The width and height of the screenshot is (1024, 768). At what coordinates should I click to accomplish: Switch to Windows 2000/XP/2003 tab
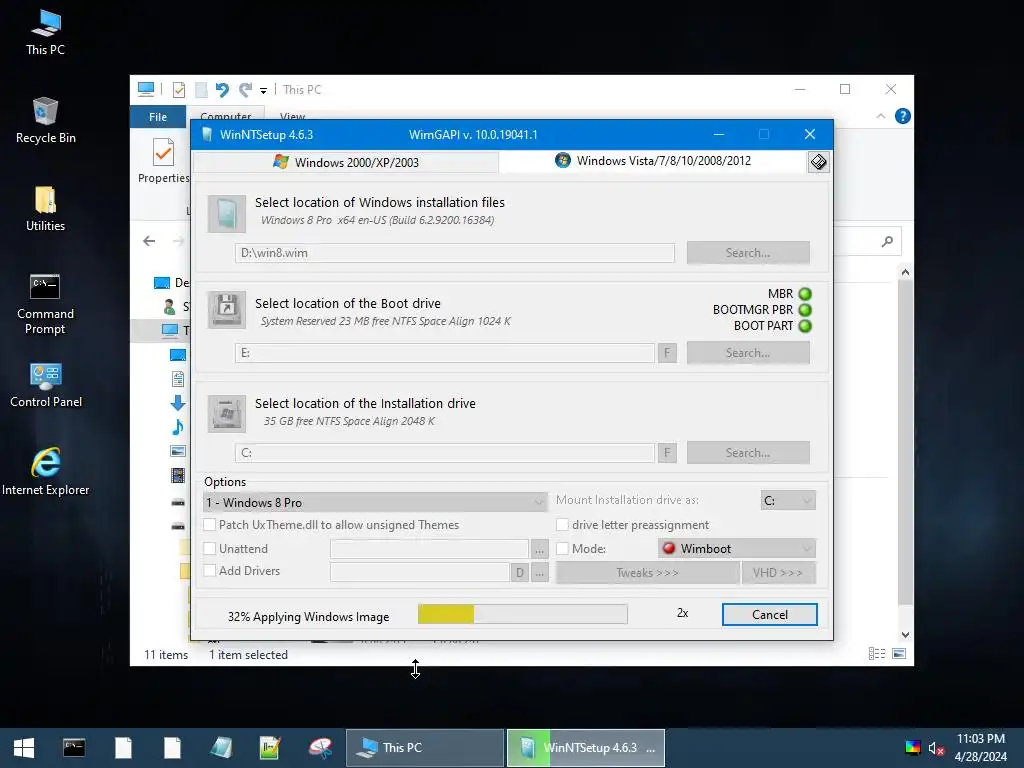click(x=346, y=162)
